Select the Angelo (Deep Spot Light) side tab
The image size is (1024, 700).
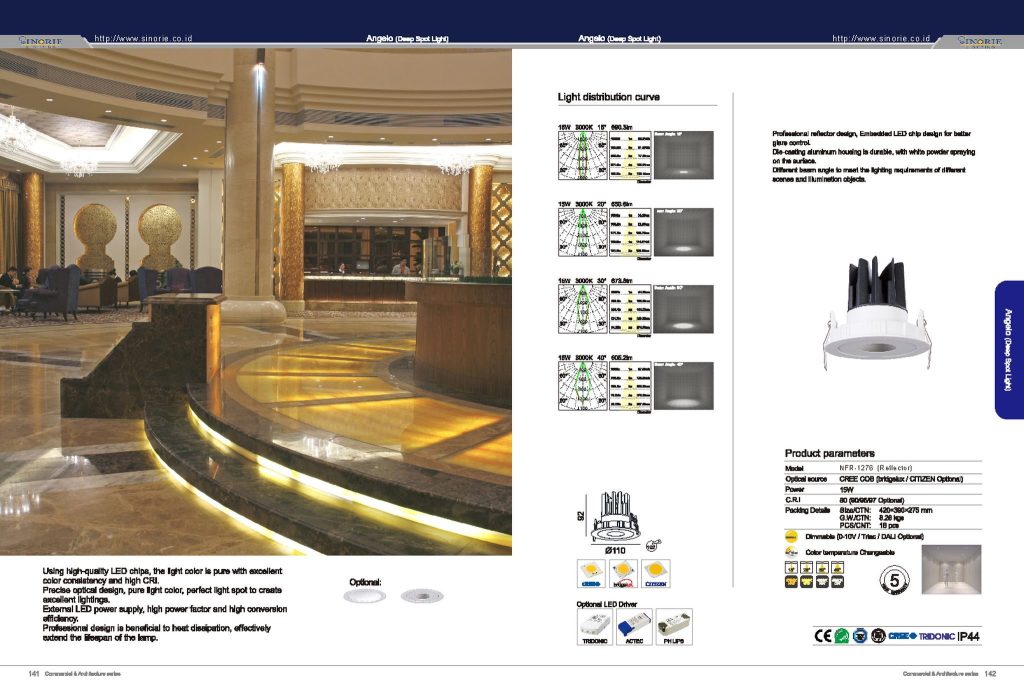pyautogui.click(x=1008, y=350)
